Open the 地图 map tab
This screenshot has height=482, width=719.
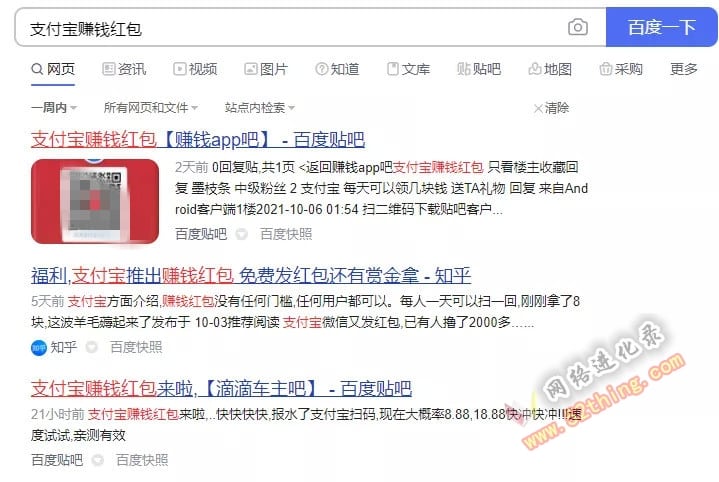click(x=550, y=69)
